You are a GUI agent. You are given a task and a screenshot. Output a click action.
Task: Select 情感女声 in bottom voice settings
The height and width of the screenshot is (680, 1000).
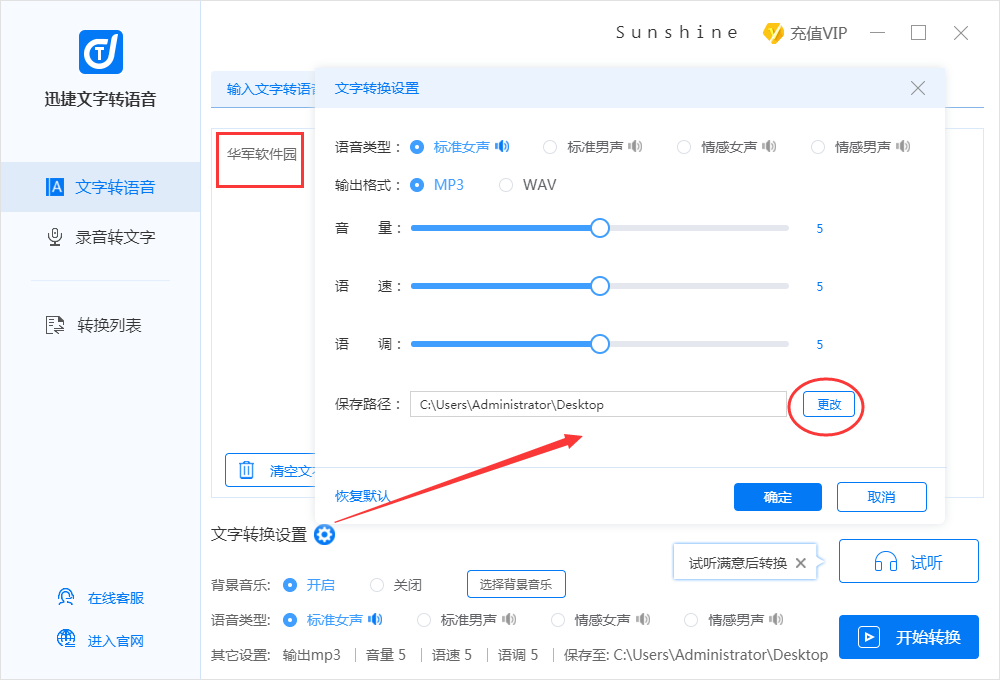557,619
